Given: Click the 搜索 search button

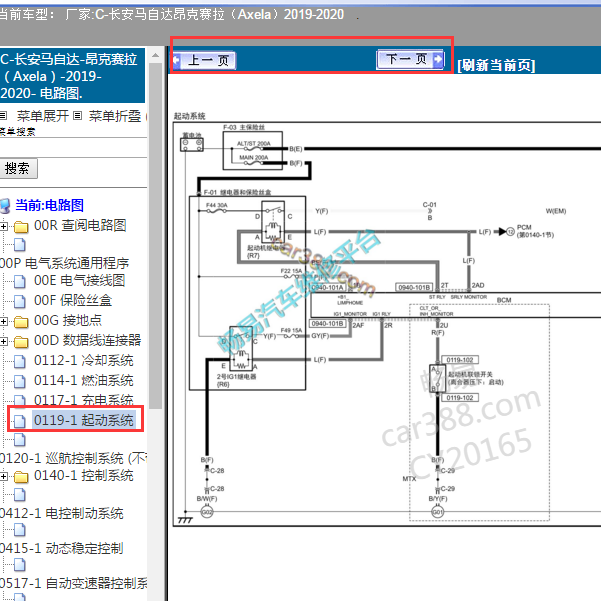Looking at the screenshot, I should pyautogui.click(x=17, y=168).
